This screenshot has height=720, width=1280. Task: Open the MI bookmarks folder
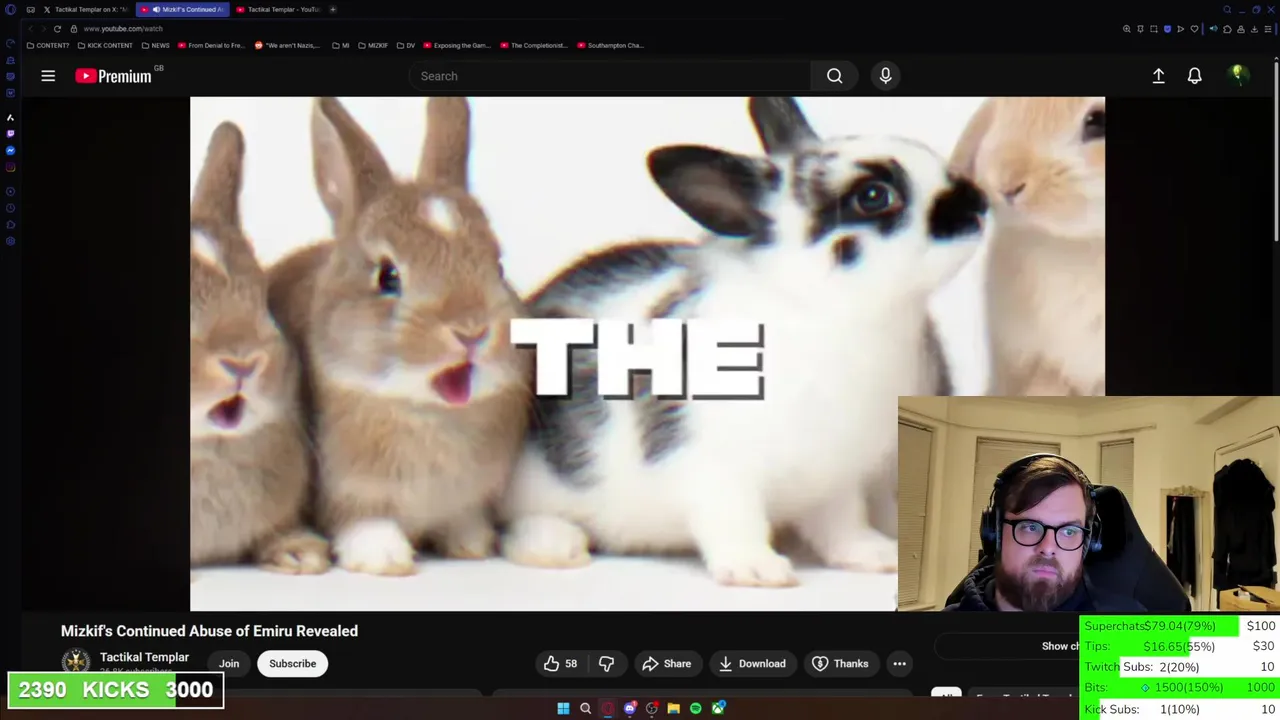coord(341,45)
